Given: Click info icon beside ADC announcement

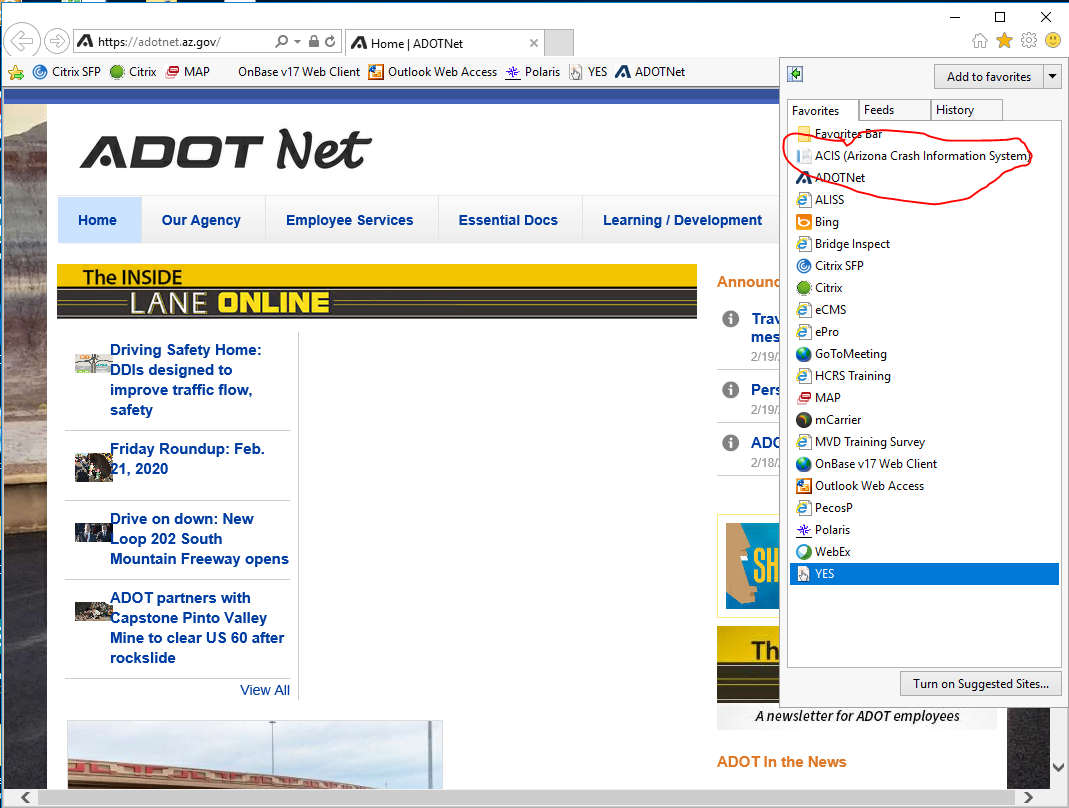Looking at the screenshot, I should coord(731,443).
